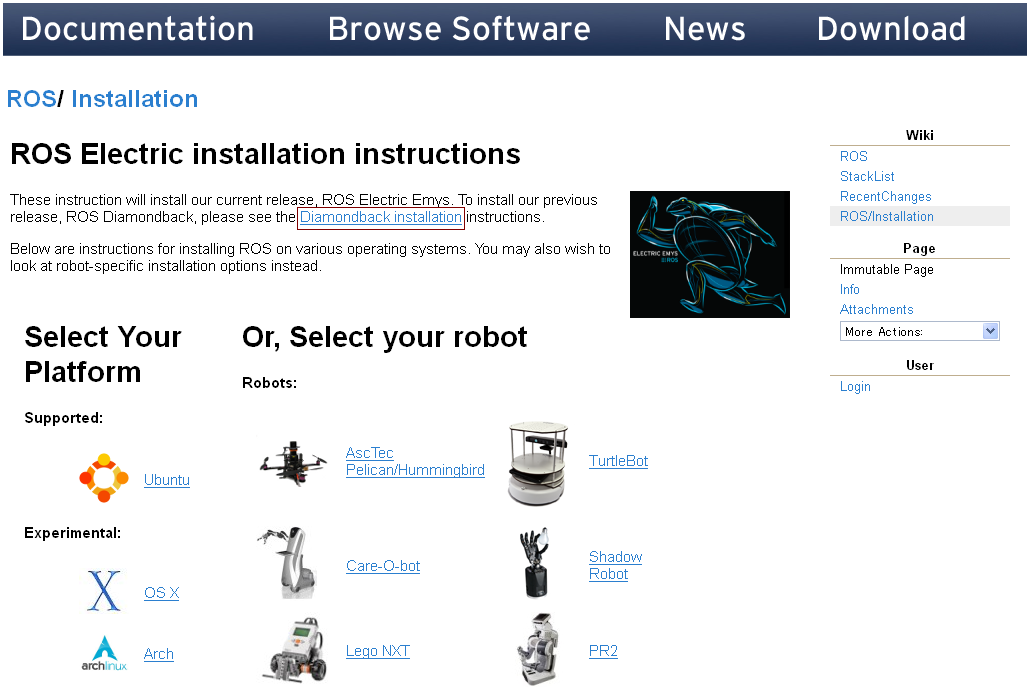The image size is (1031, 691).
Task: Follow the Diamondback installation link
Action: 381,218
